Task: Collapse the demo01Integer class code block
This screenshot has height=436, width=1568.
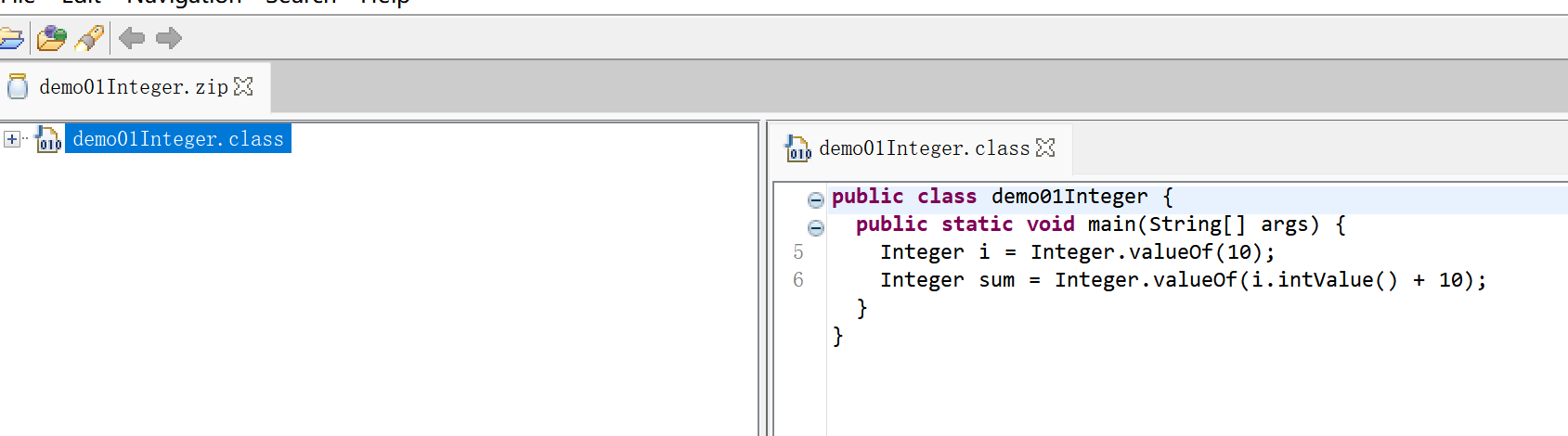Action: 815,199
